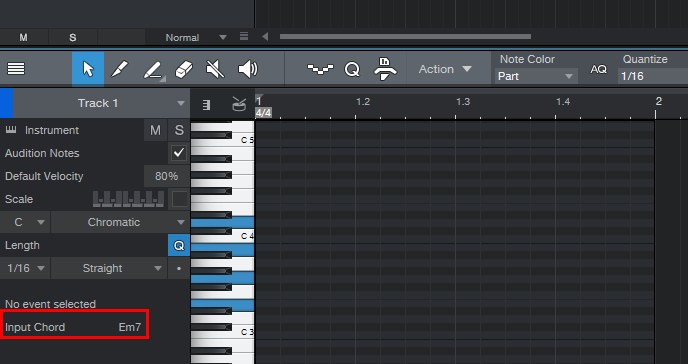
Task: Click the horizontal scrollbar thumb at top
Action: pos(405,37)
